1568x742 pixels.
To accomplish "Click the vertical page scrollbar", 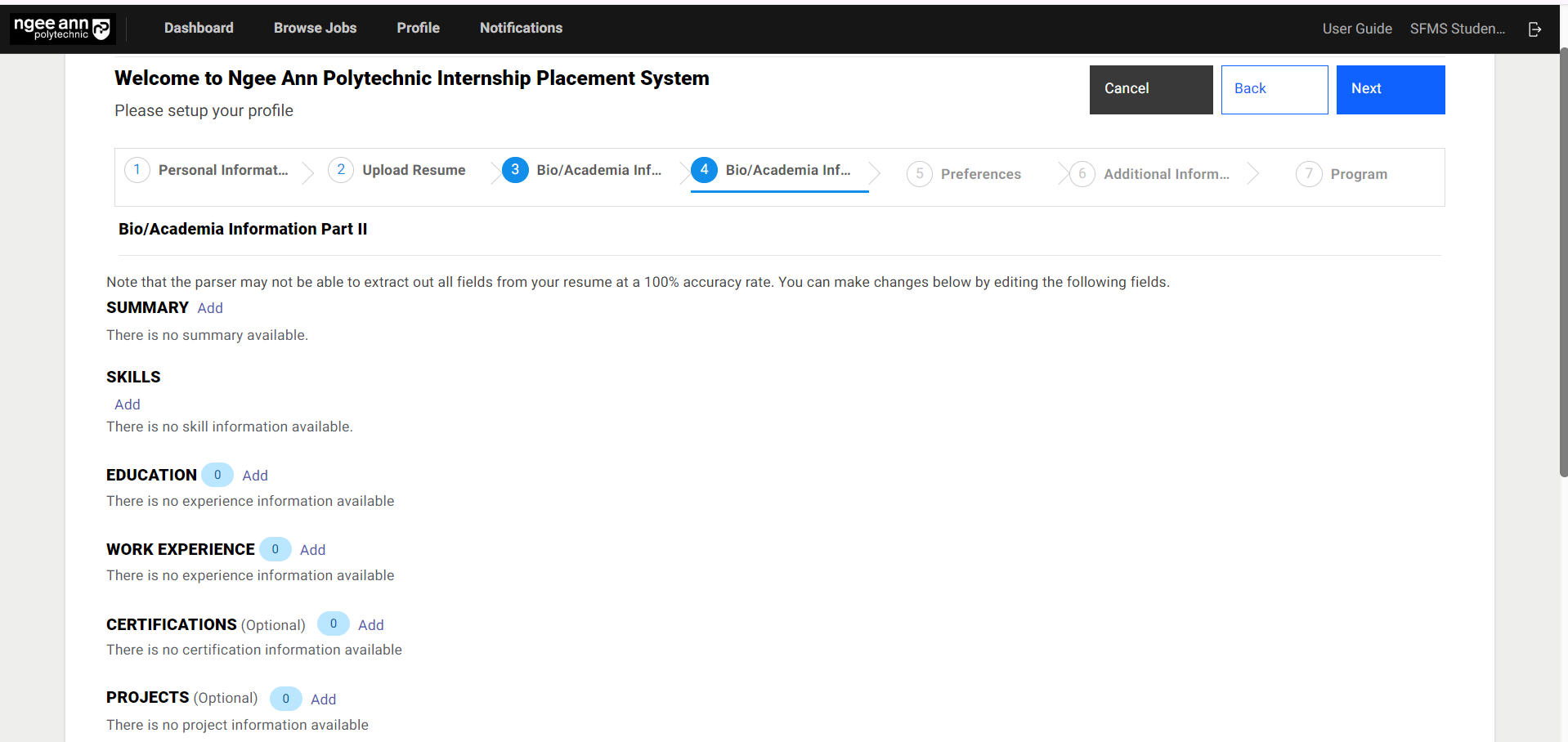I will pyautogui.click(x=1563, y=261).
